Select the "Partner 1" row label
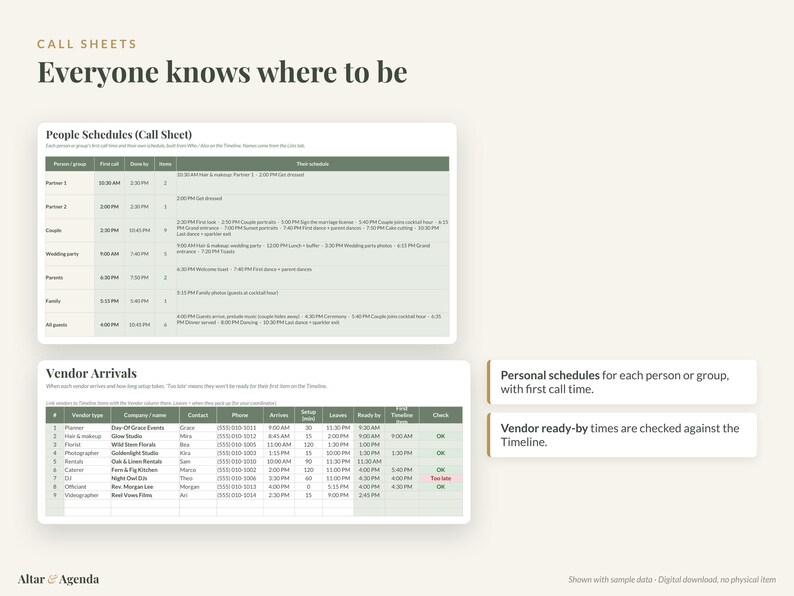 pyautogui.click(x=56, y=183)
